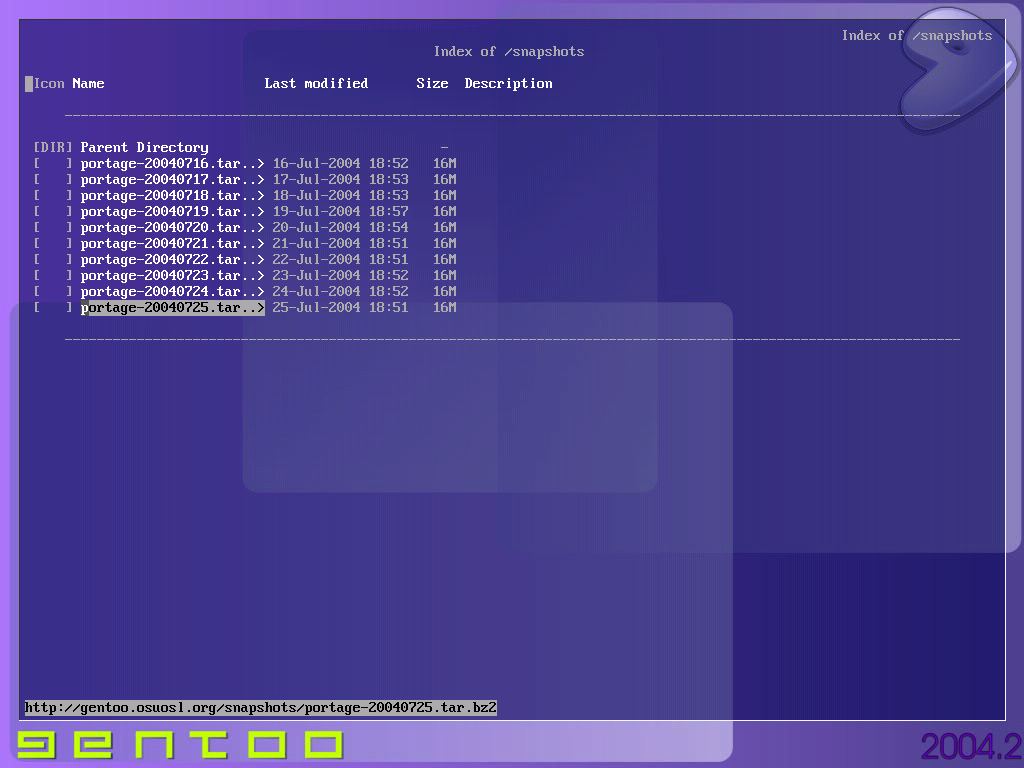
Task: Click the 16M size in the portage-20040725 row
Action: 445,308
